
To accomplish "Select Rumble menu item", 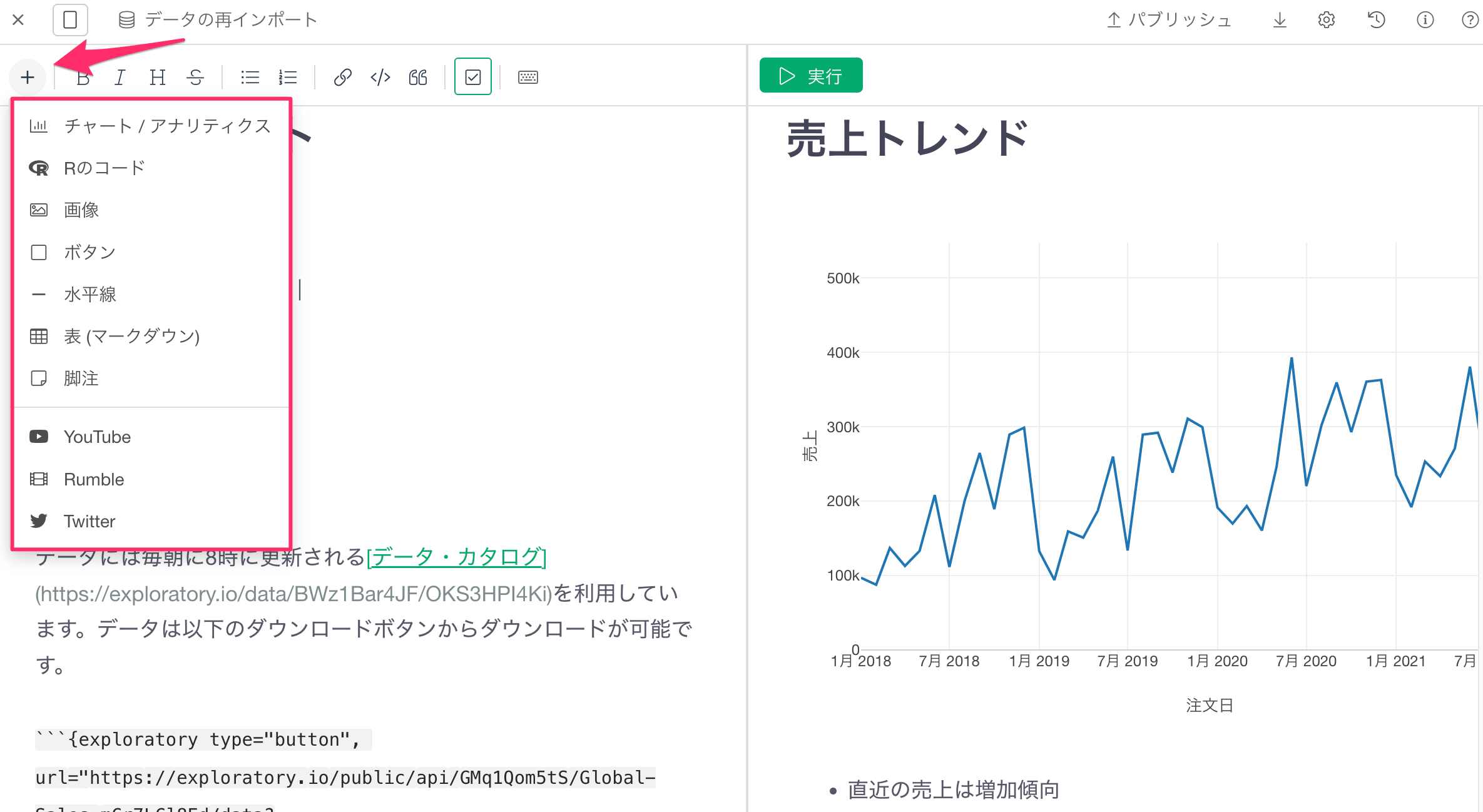I will pos(151,479).
